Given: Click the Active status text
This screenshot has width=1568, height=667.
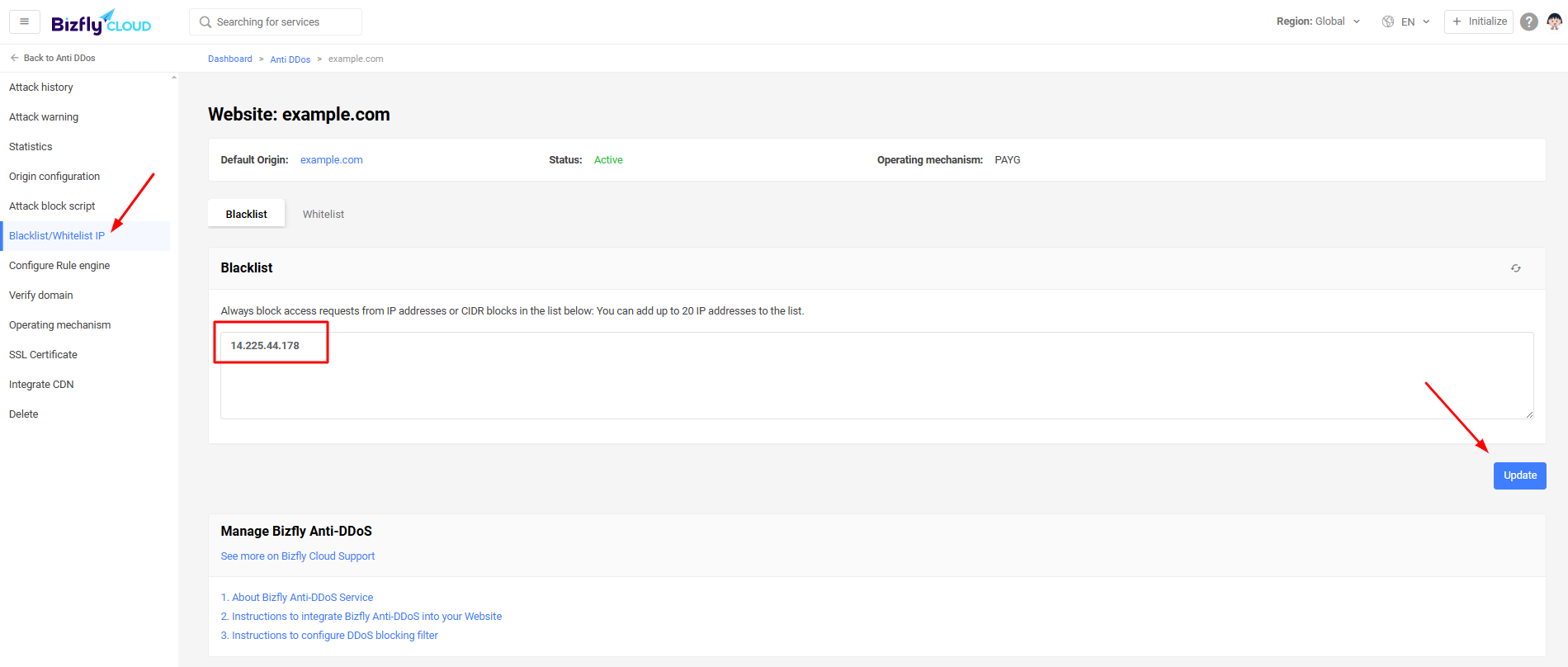Looking at the screenshot, I should click(x=608, y=160).
